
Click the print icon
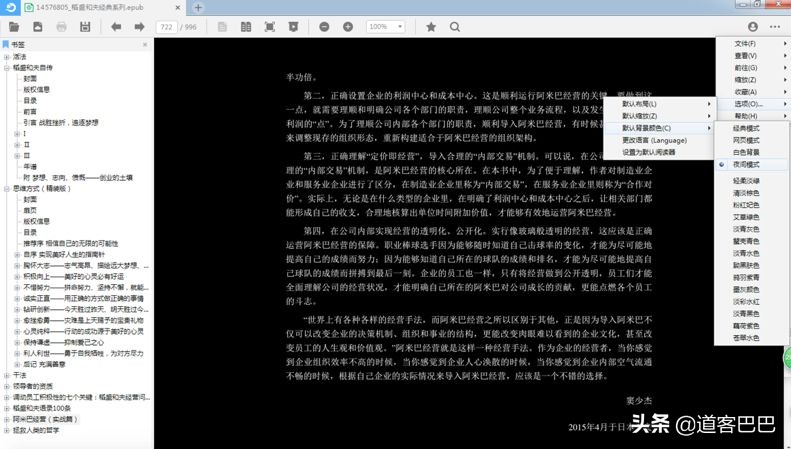[x=62, y=27]
